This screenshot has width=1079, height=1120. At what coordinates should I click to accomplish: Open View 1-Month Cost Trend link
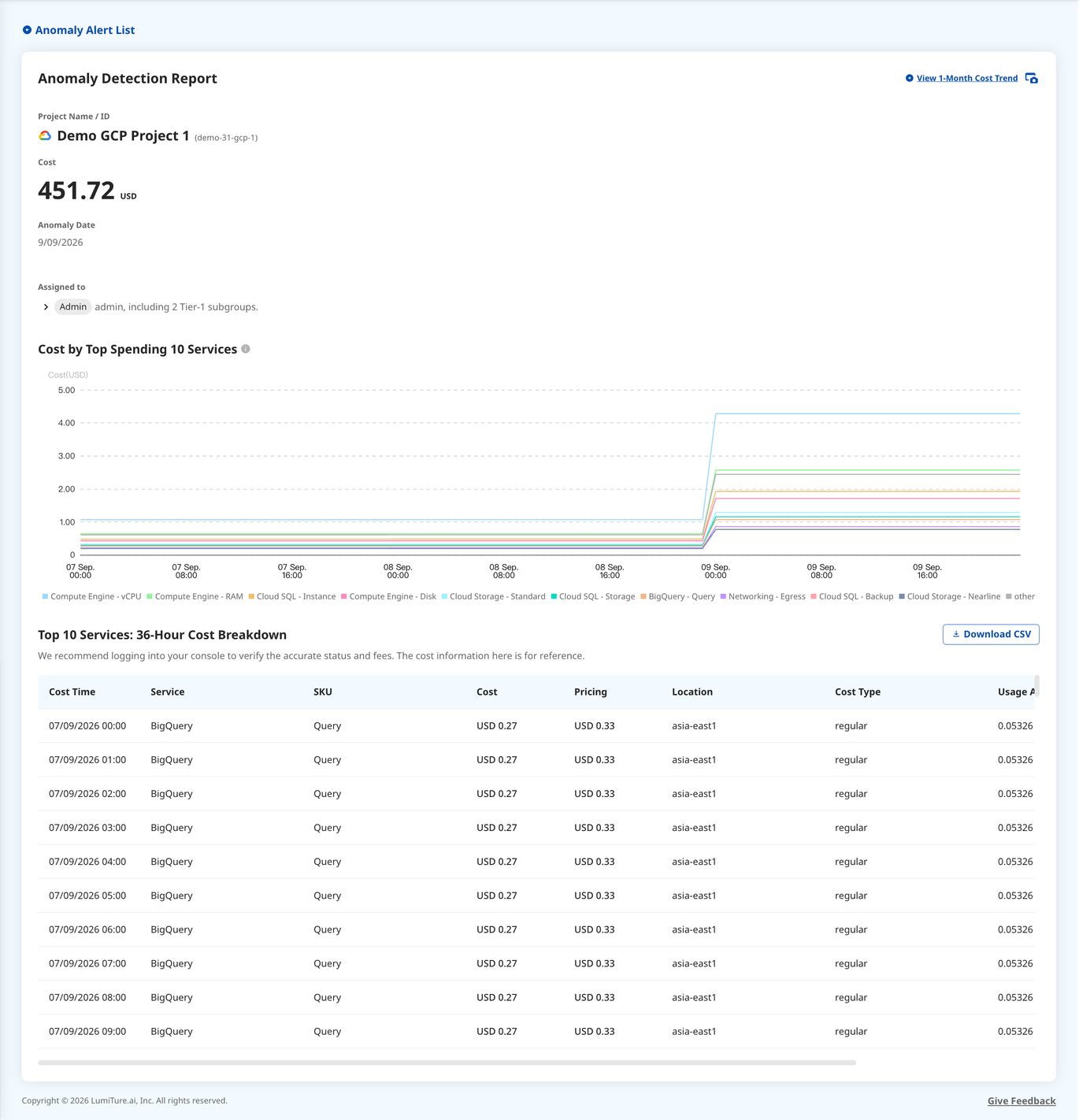click(x=967, y=78)
